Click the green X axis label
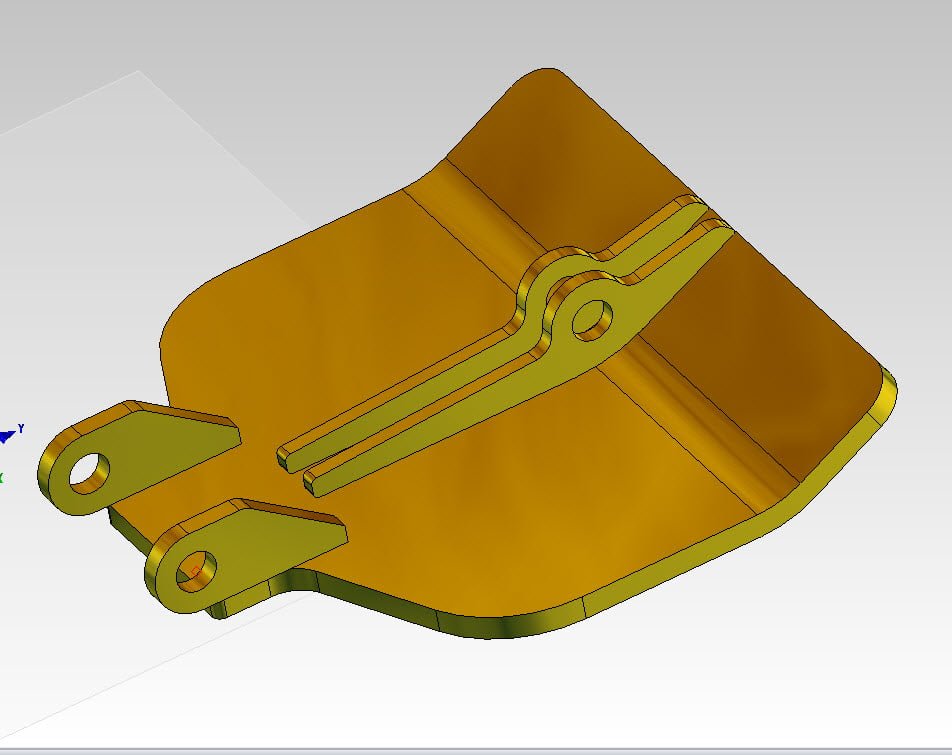The image size is (952, 755). (2, 478)
